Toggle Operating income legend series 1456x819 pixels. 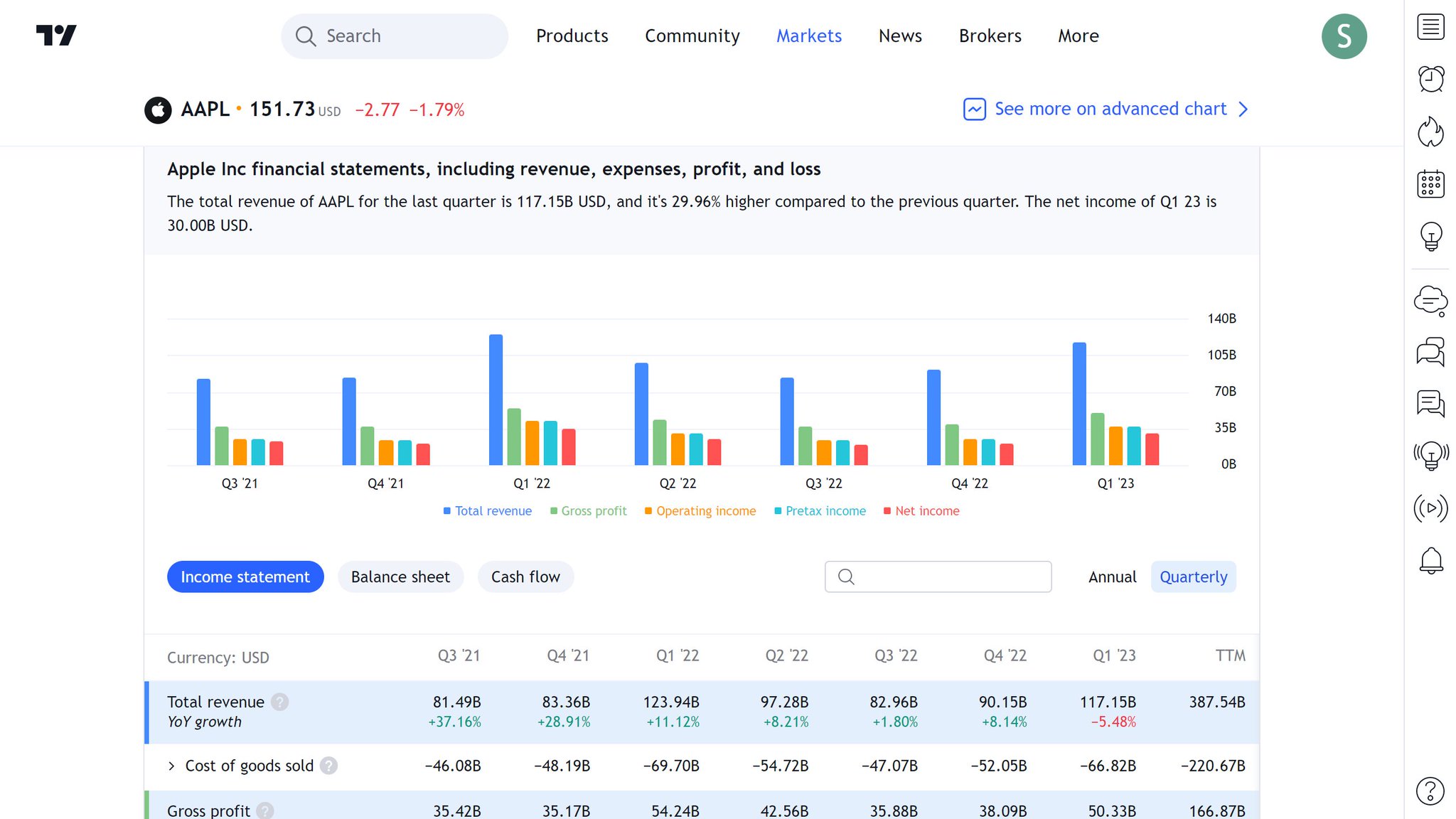pos(700,511)
